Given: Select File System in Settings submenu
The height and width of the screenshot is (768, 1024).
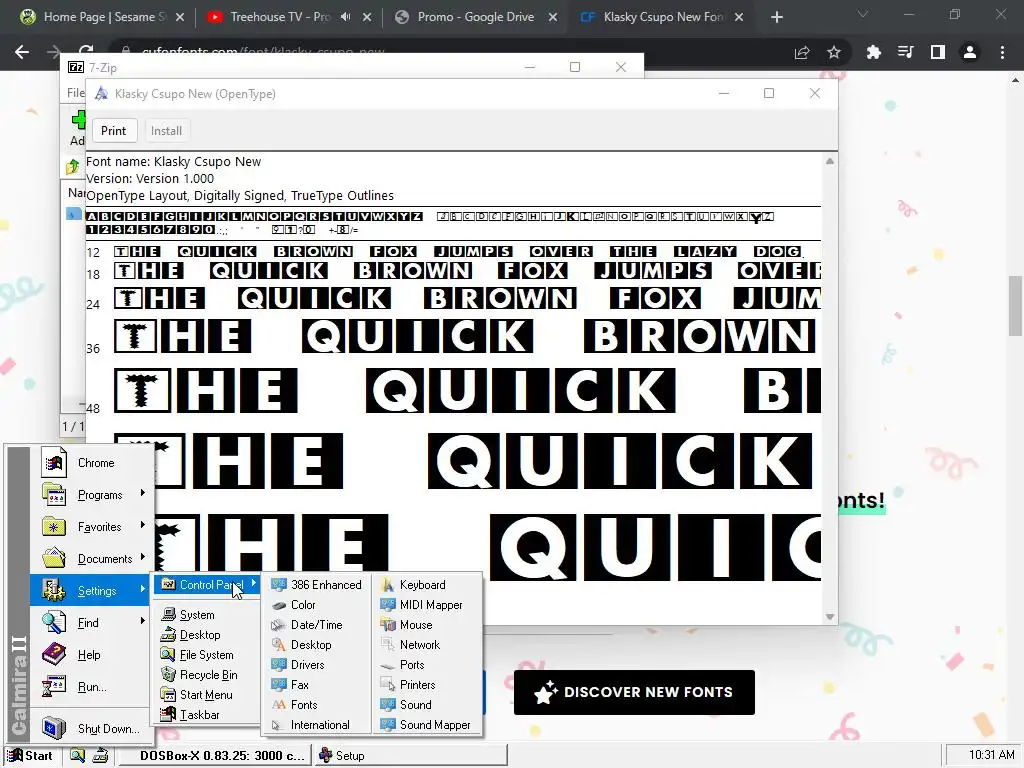Looking at the screenshot, I should pos(207,654).
